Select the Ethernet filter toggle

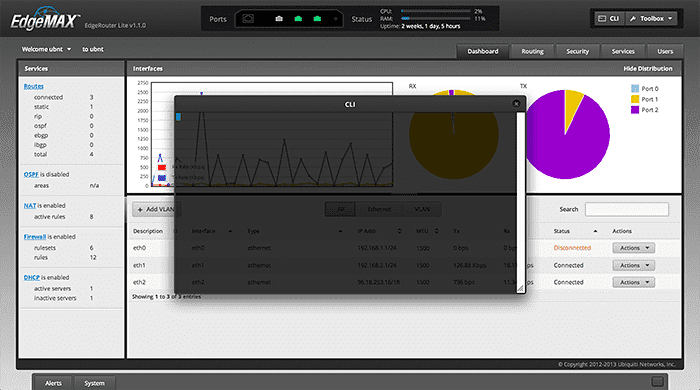(x=379, y=209)
